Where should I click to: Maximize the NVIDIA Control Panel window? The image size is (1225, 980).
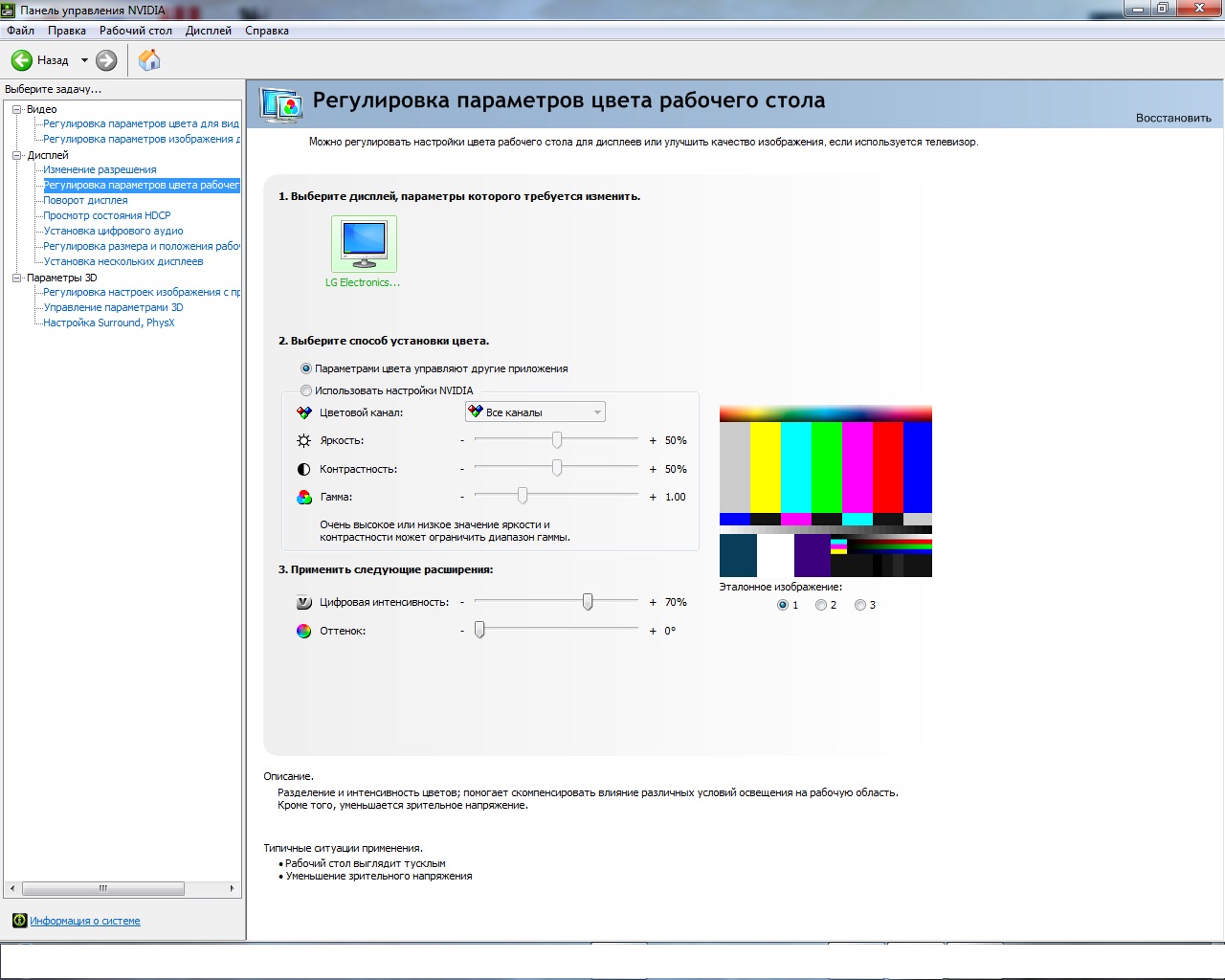coord(1162,9)
